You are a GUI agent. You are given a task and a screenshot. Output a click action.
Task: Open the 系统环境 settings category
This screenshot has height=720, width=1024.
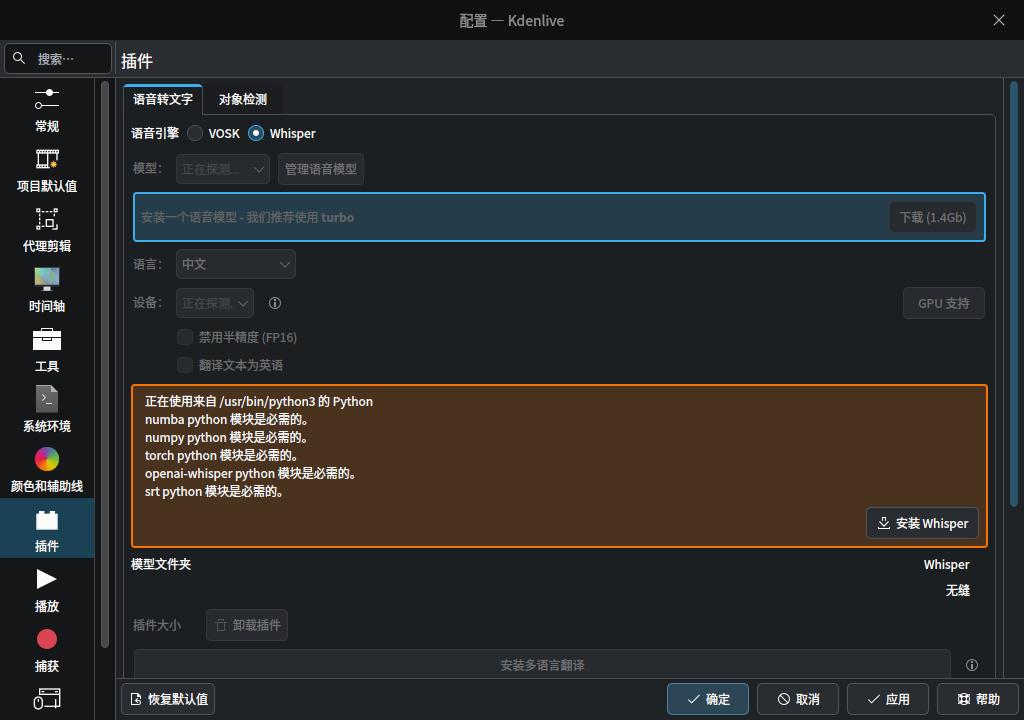click(47, 412)
